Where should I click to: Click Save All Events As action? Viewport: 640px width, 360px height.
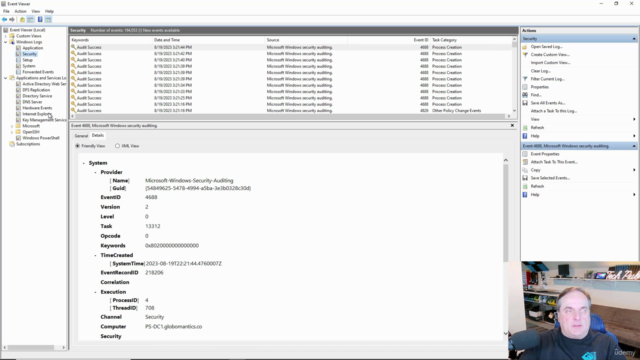click(x=548, y=103)
